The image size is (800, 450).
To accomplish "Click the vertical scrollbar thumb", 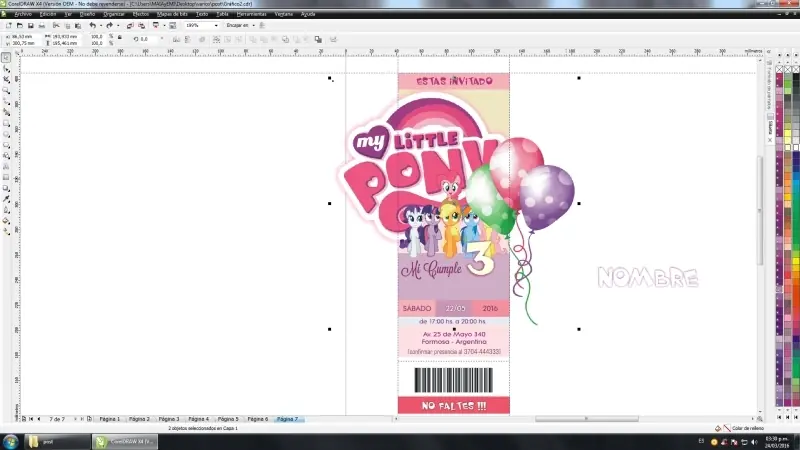I will click(760, 210).
